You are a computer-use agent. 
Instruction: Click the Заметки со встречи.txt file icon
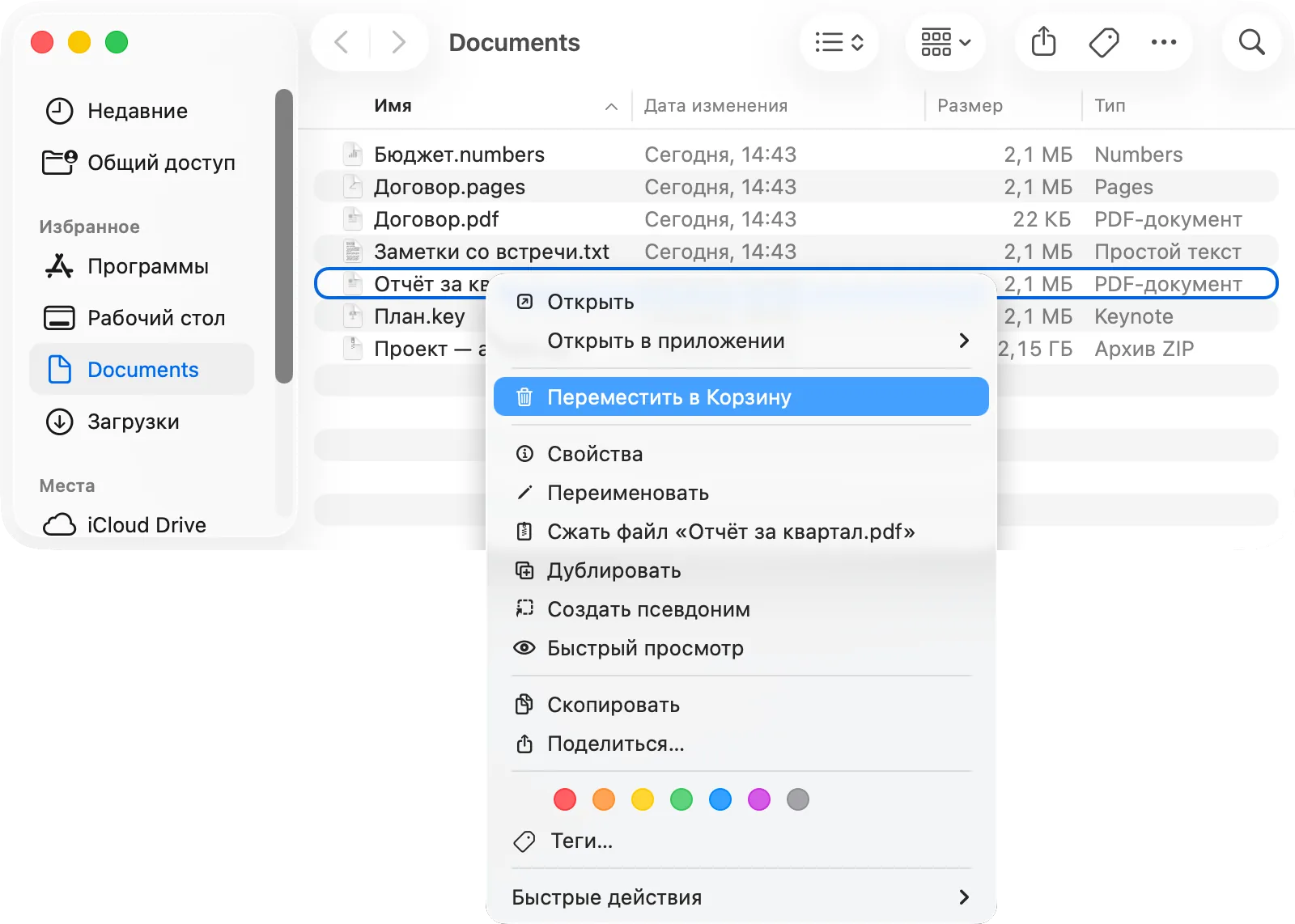point(352,252)
